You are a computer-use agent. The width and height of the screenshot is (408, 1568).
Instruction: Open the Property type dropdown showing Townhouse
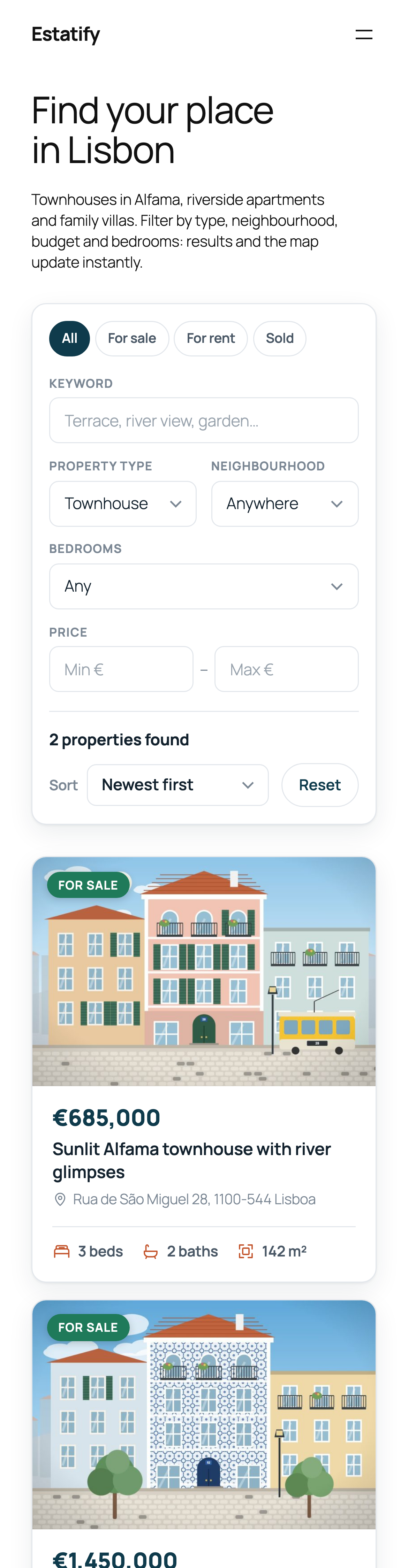pyautogui.click(x=123, y=504)
